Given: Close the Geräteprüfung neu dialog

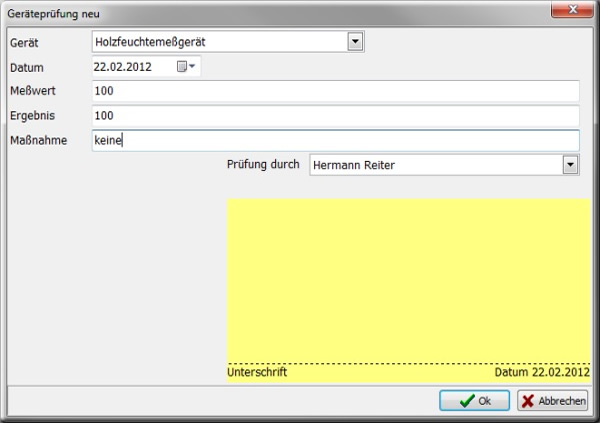Looking at the screenshot, I should [572, 9].
